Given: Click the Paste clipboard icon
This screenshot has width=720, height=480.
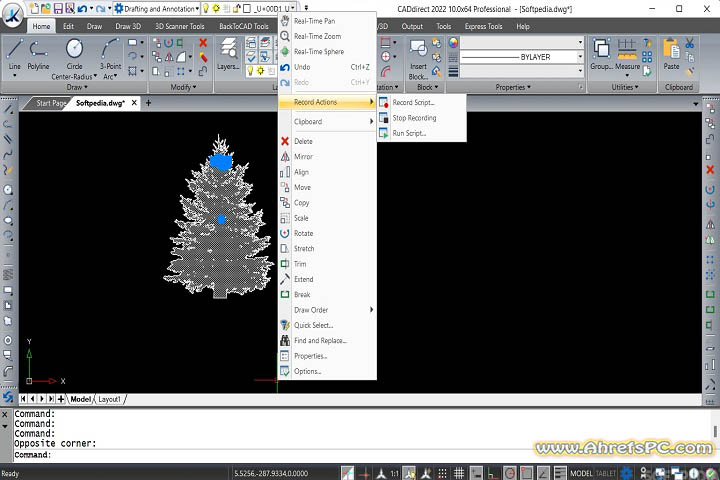Looking at the screenshot, I should pyautogui.click(x=671, y=52).
